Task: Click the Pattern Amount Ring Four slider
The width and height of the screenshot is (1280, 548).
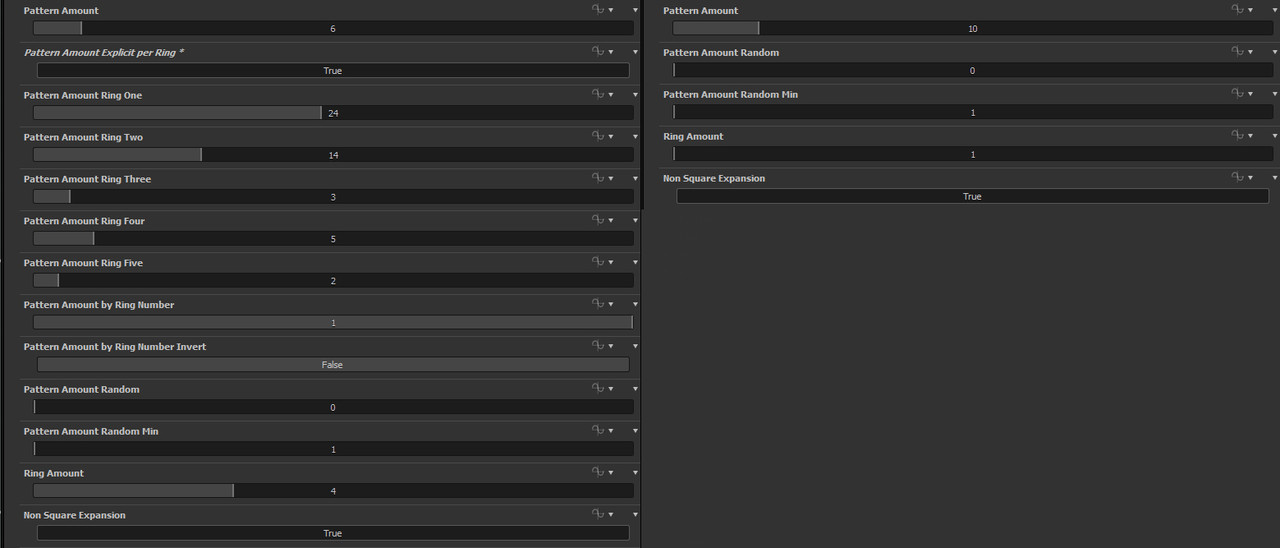Action: [x=333, y=239]
